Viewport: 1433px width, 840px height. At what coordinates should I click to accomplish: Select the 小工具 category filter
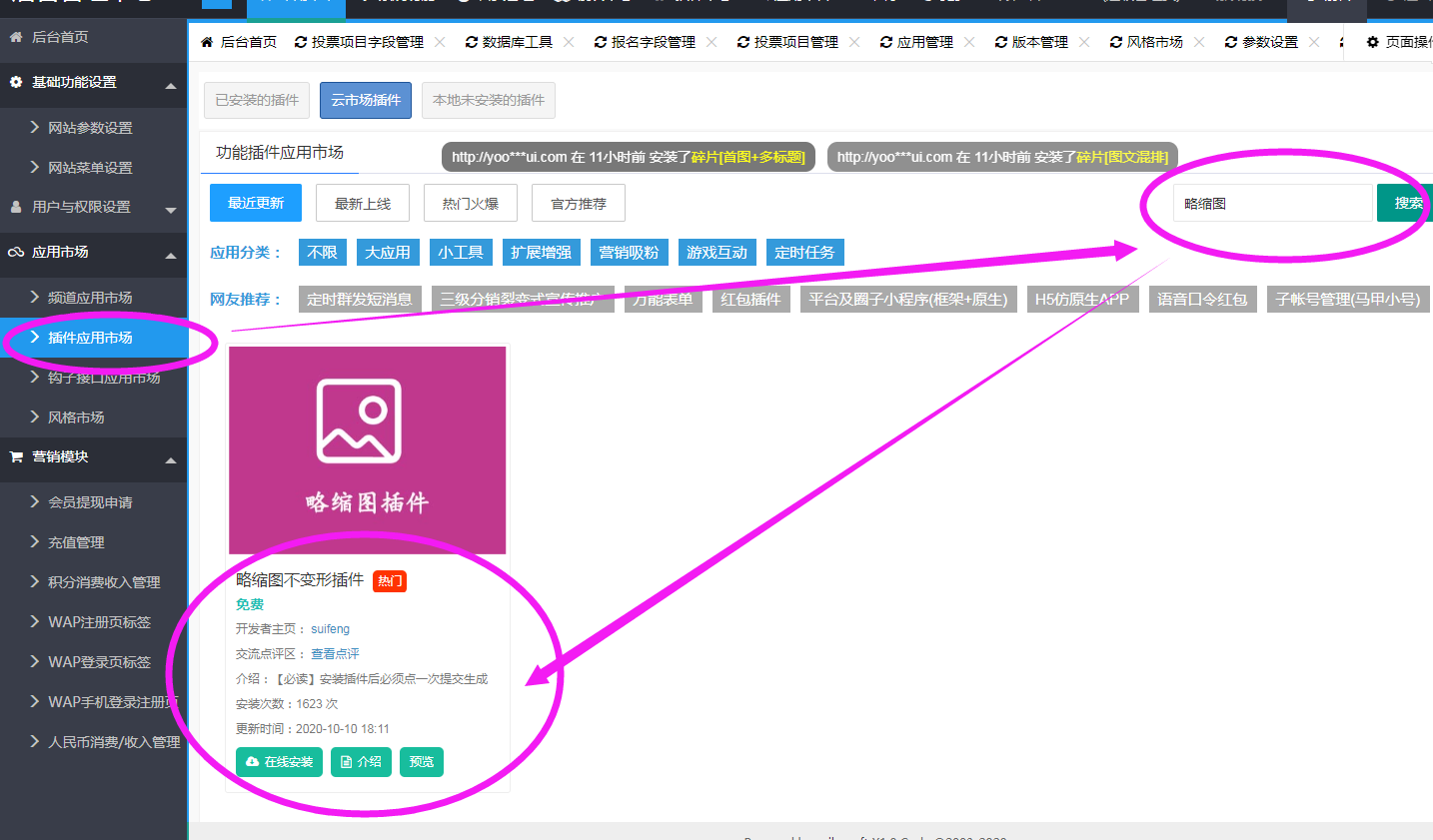coord(460,253)
